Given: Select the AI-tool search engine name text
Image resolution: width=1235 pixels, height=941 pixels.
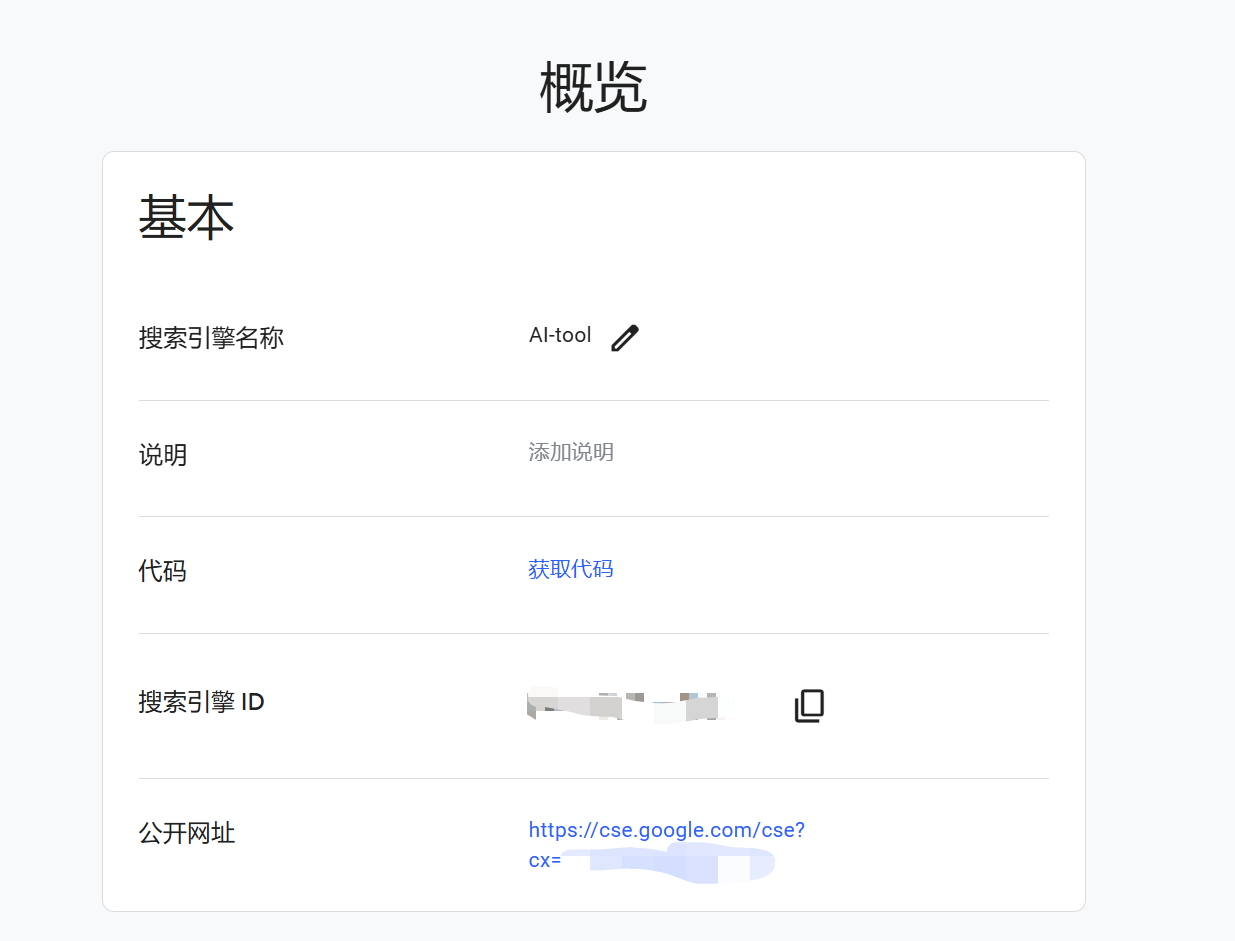Looking at the screenshot, I should tap(560, 335).
